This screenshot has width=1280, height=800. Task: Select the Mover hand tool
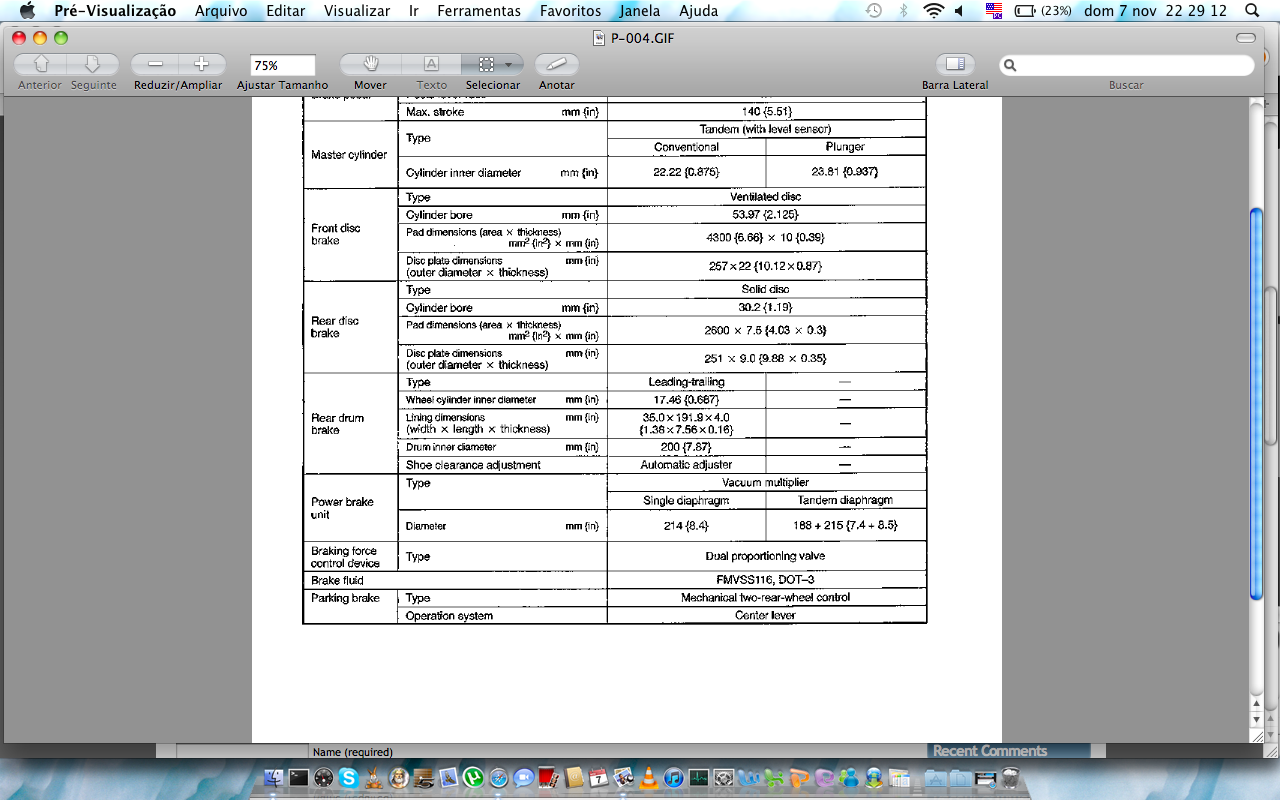pos(370,64)
